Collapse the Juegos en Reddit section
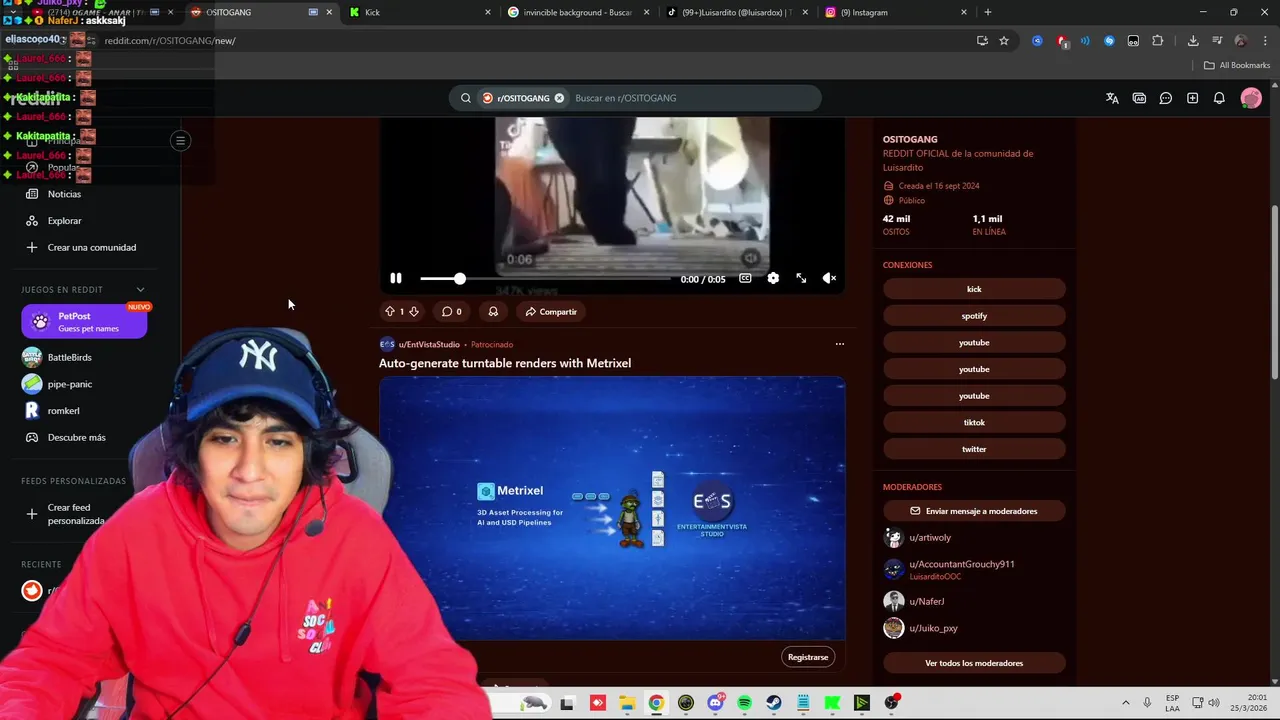This screenshot has width=1280, height=720. 140,290
